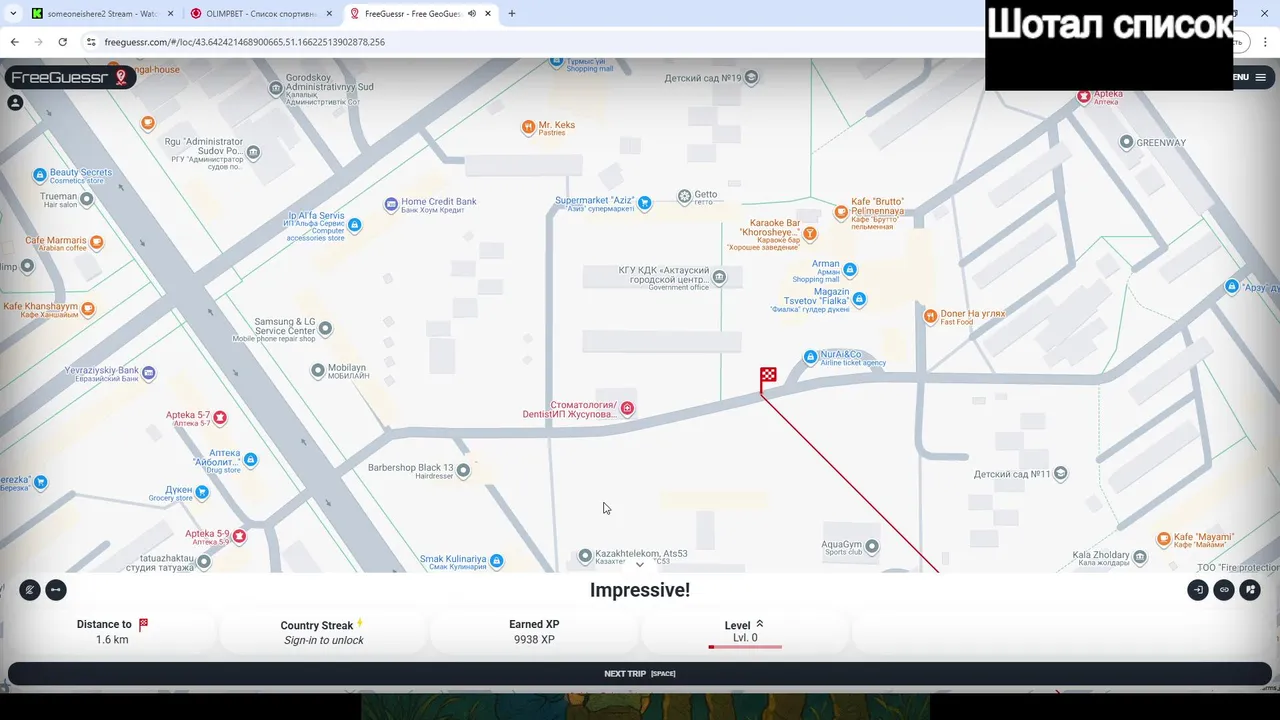The width and height of the screenshot is (1280, 720).
Task: Select the FreeGuessr browser tab
Action: [x=418, y=14]
